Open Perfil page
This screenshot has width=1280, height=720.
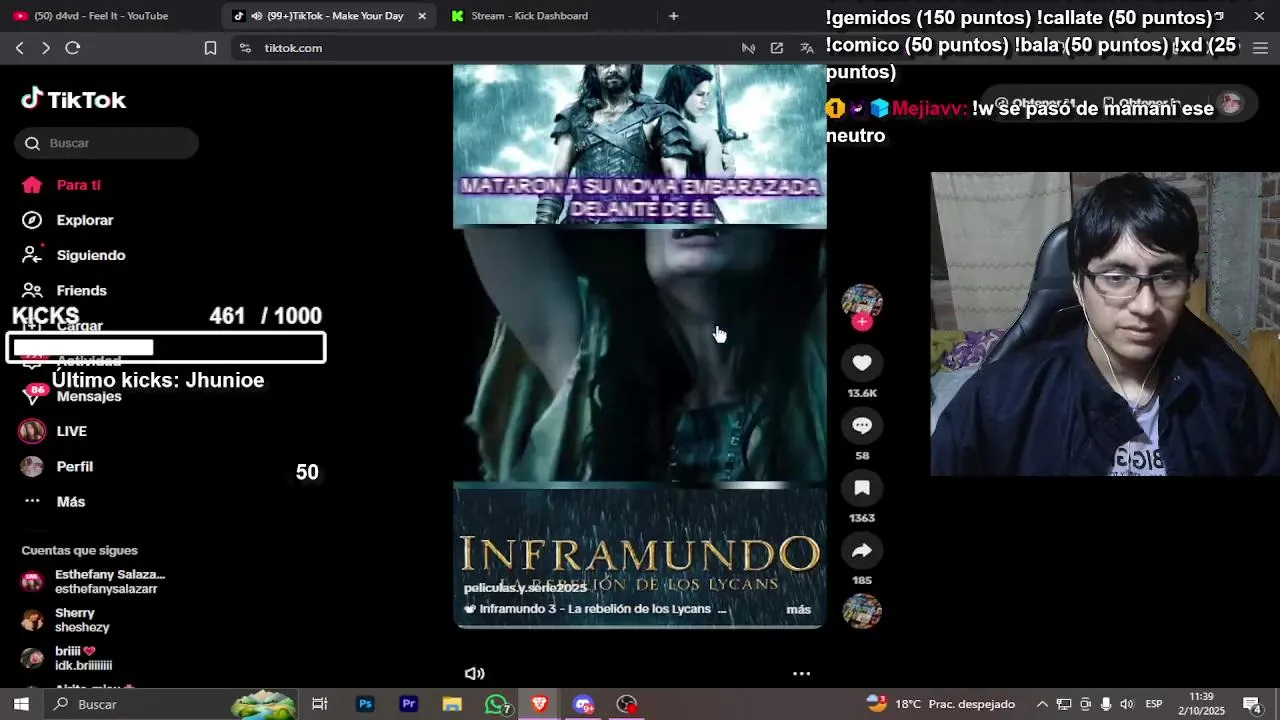tap(57, 467)
